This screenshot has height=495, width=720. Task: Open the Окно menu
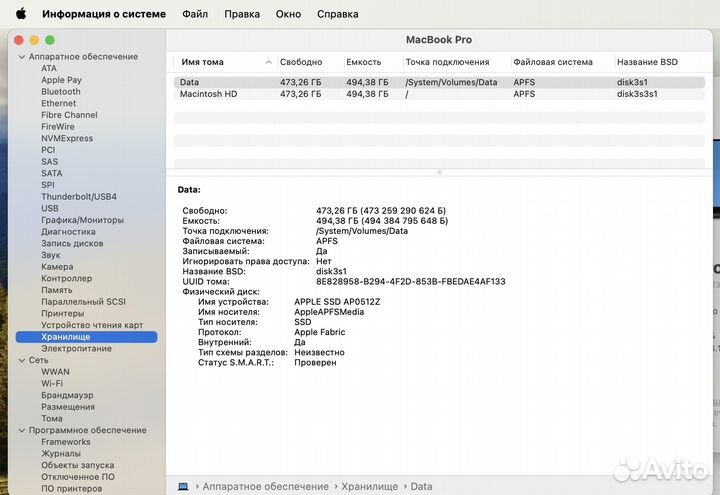click(x=288, y=14)
